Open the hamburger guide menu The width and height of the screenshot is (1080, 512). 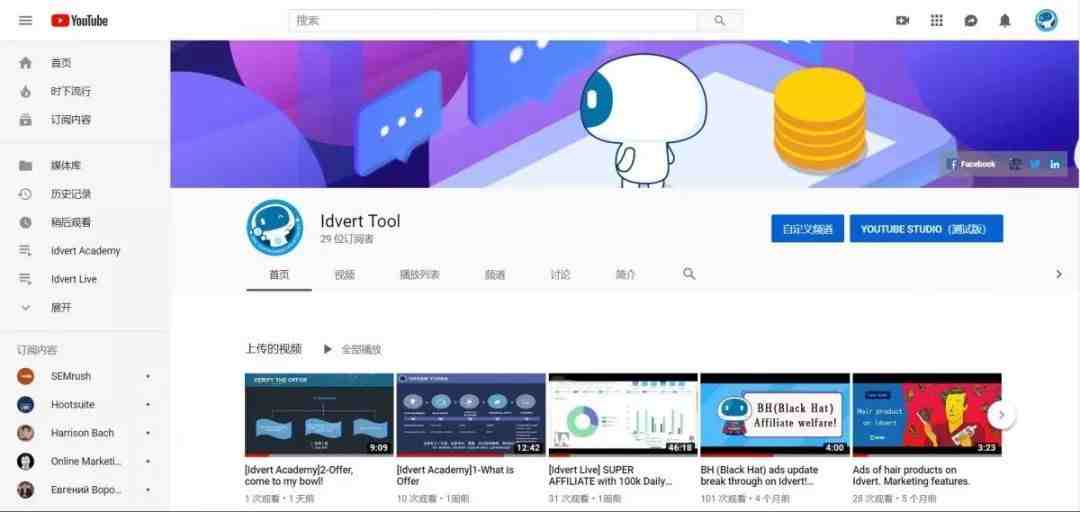tap(25, 21)
